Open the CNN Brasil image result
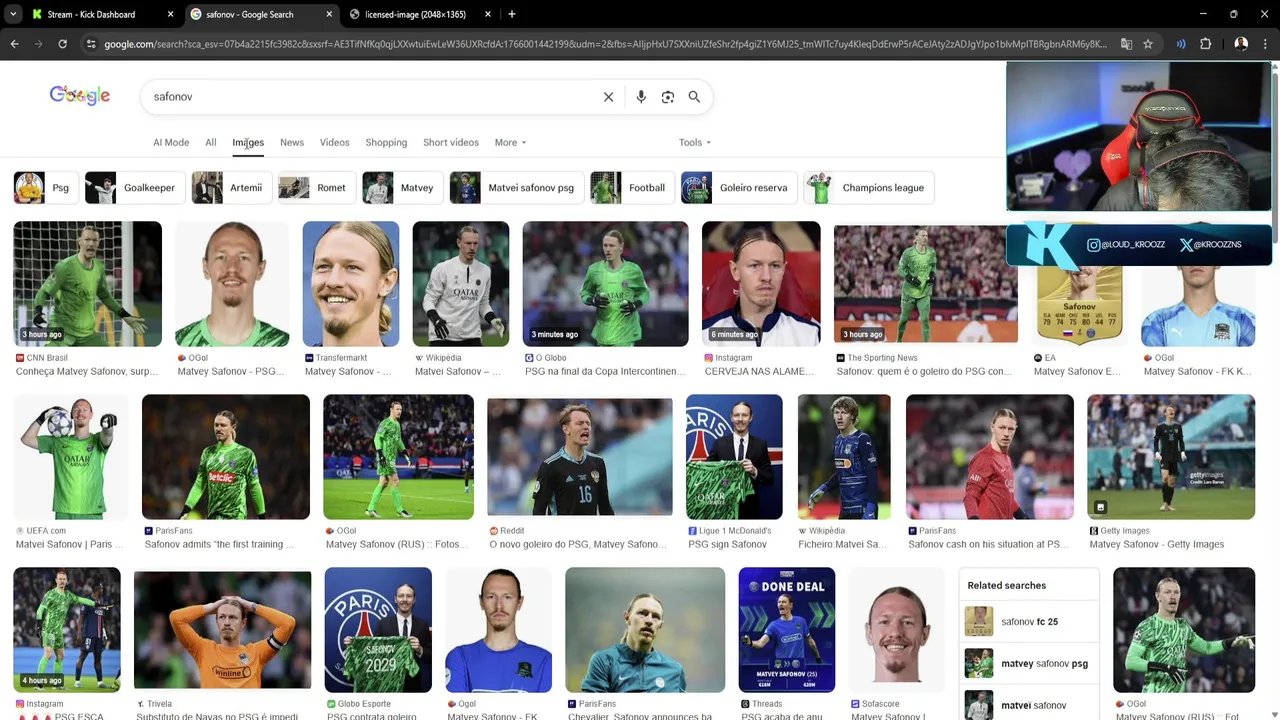The width and height of the screenshot is (1280, 720). pyautogui.click(x=87, y=284)
